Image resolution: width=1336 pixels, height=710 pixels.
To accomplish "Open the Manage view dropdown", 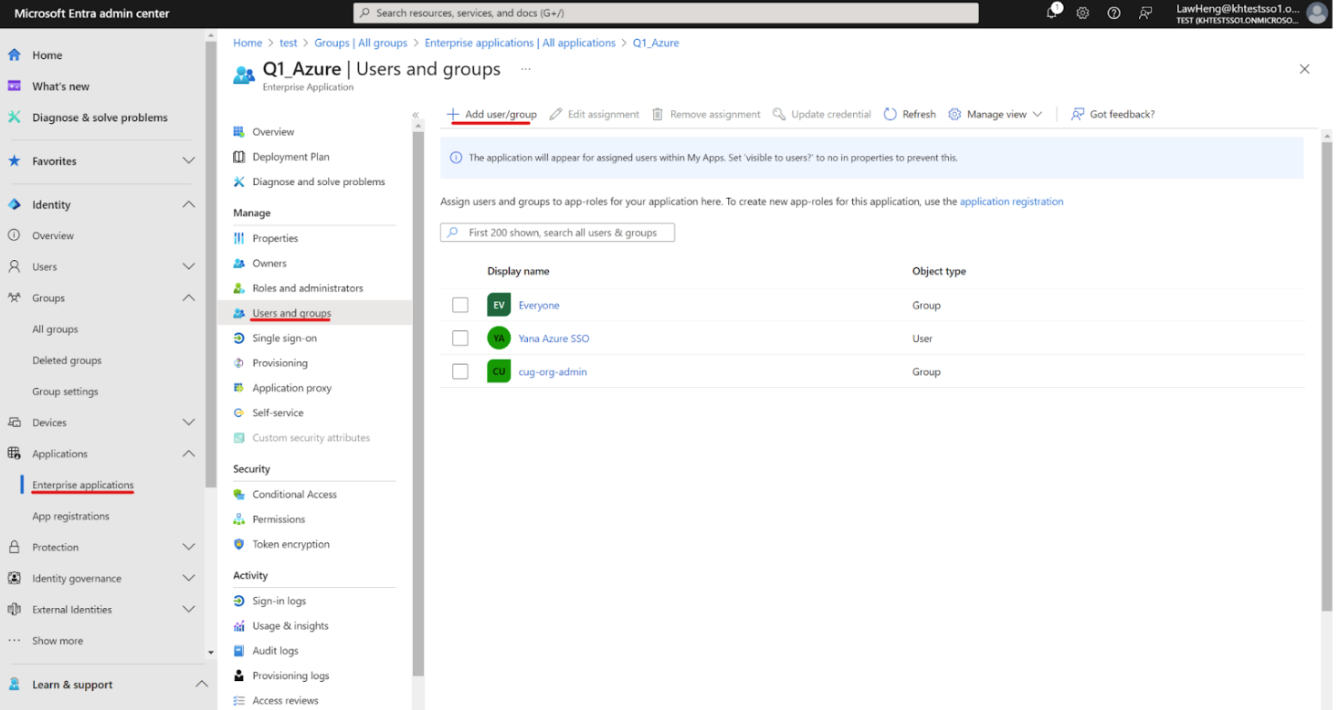I will (x=995, y=114).
